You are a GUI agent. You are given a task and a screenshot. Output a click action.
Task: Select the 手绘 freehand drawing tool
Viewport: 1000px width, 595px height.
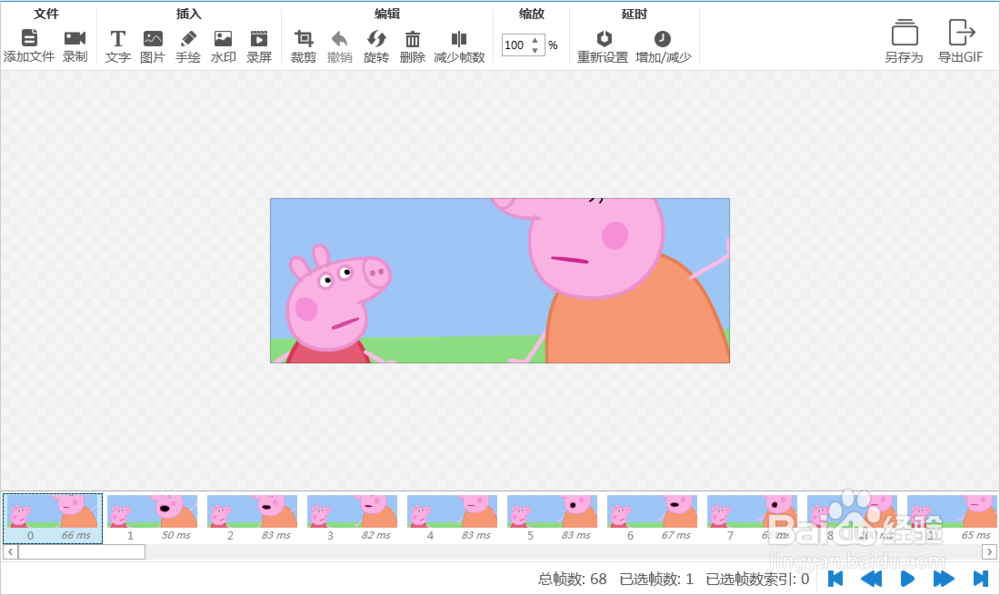click(x=188, y=39)
